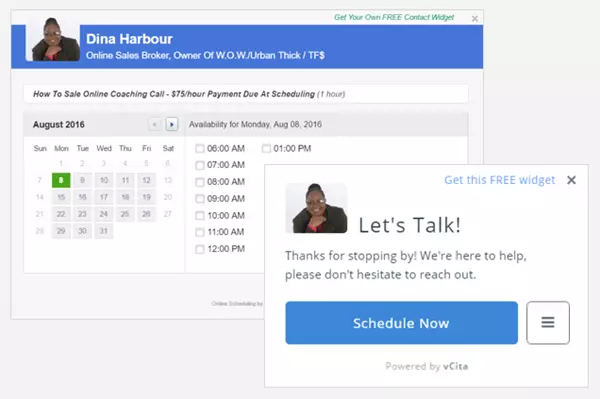
Task: Check the 12:00 PM time slot
Action: (x=200, y=249)
